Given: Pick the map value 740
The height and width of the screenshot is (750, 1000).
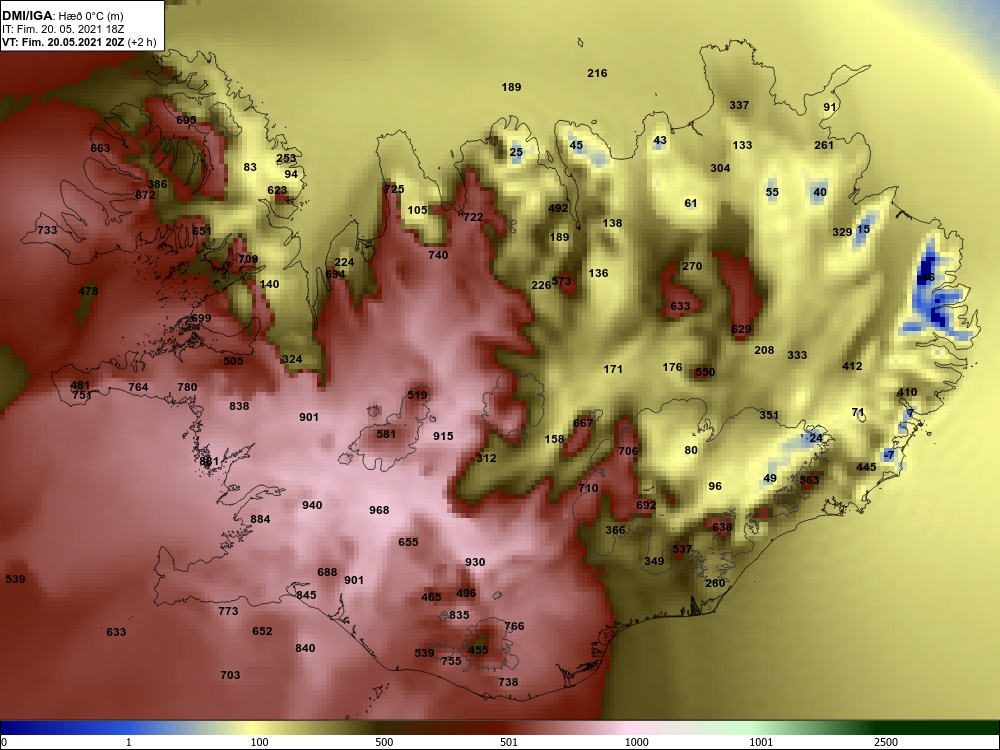Looking at the screenshot, I should (438, 255).
